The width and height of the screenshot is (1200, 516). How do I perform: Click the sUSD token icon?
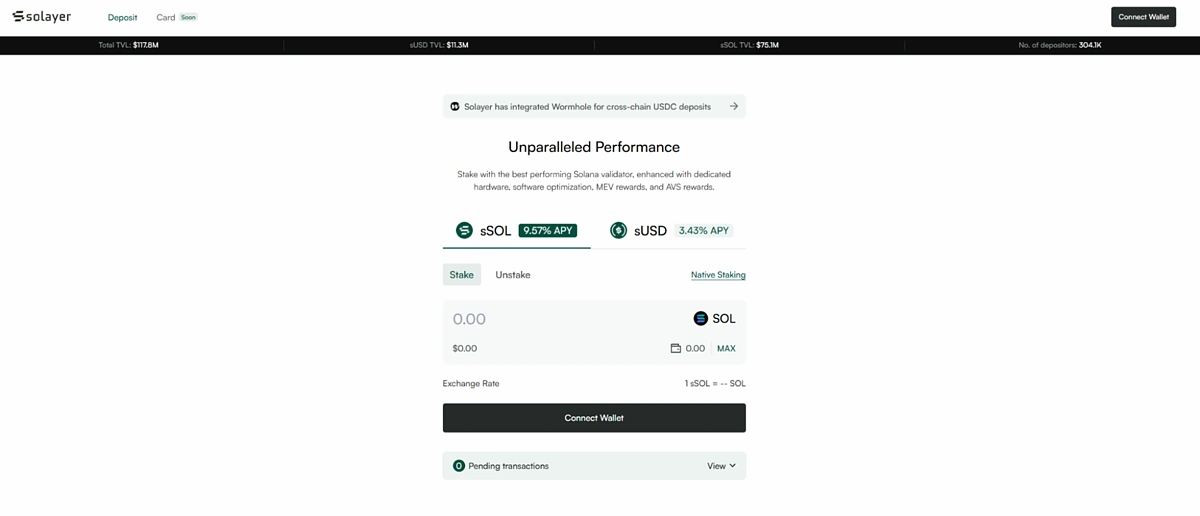pos(618,230)
